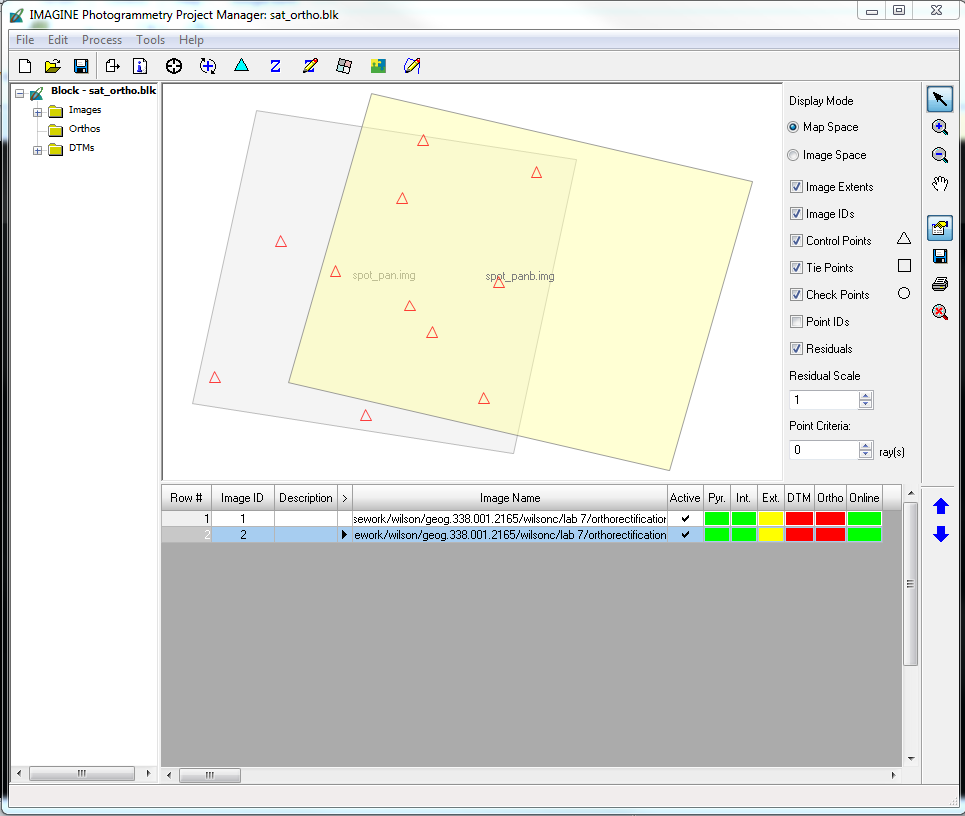Click the Online column header
This screenshot has width=965, height=816.
click(x=864, y=498)
